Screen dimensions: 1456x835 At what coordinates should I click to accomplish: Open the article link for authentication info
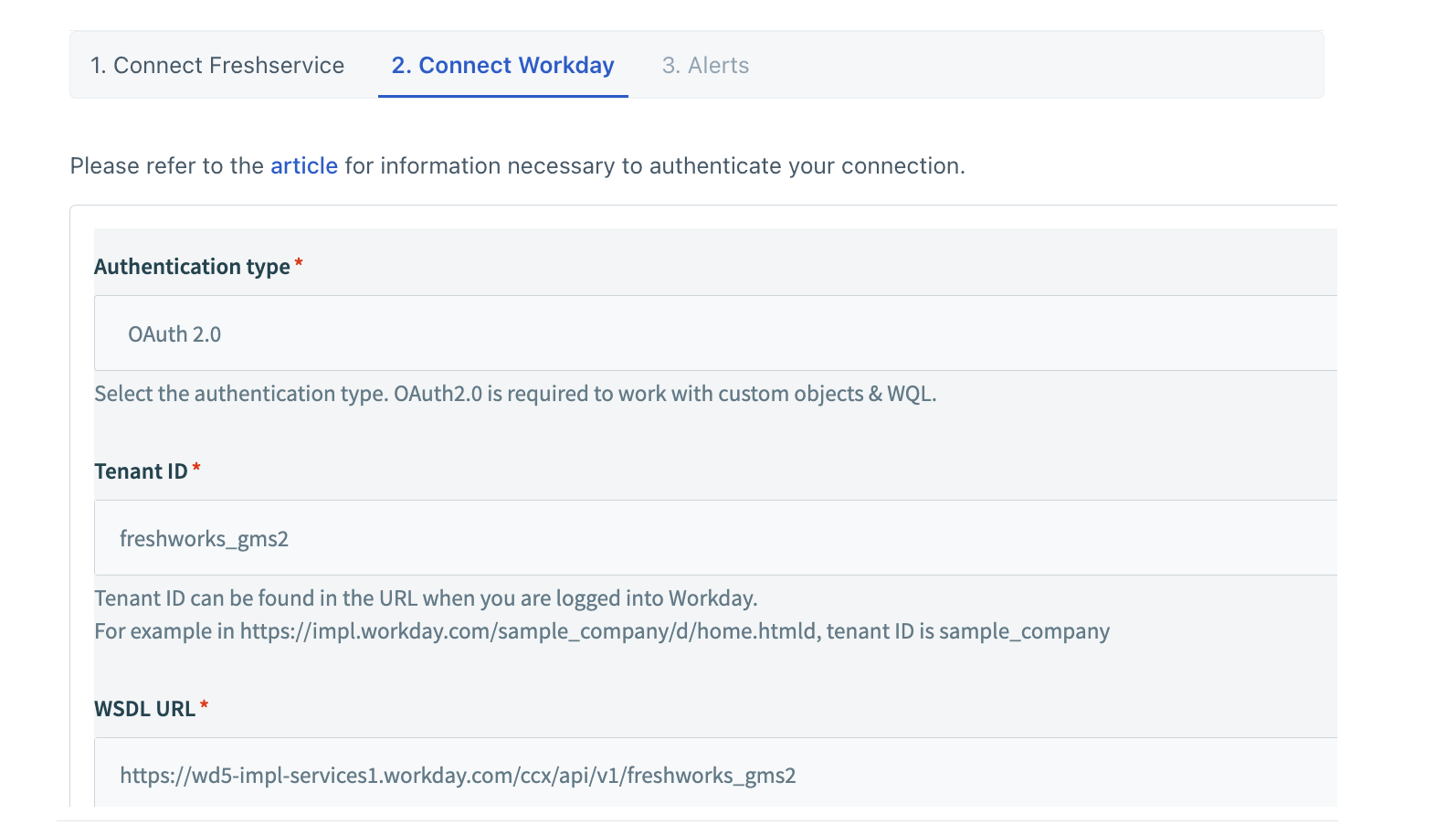point(304,166)
